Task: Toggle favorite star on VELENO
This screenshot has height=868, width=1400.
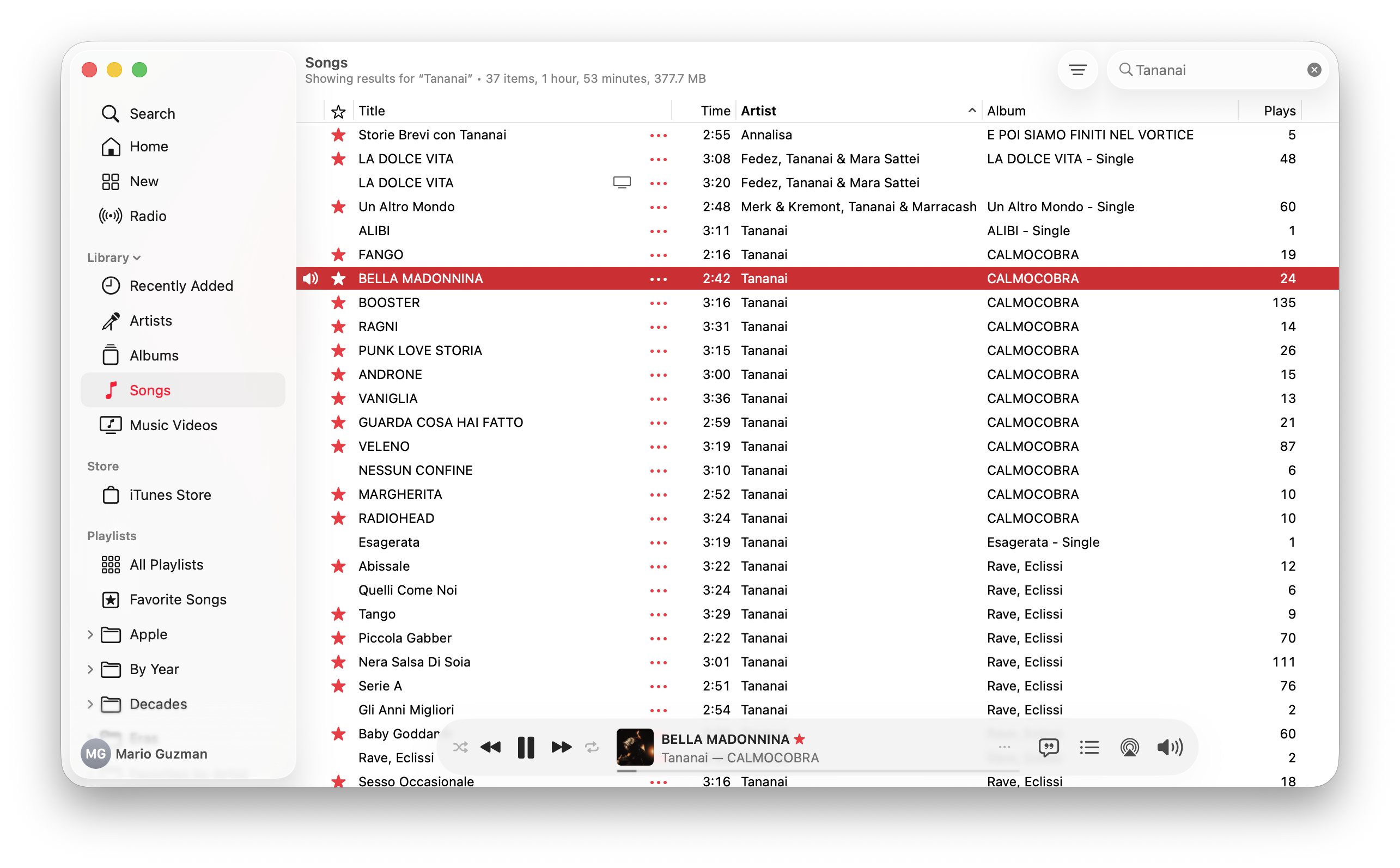Action: pos(338,446)
